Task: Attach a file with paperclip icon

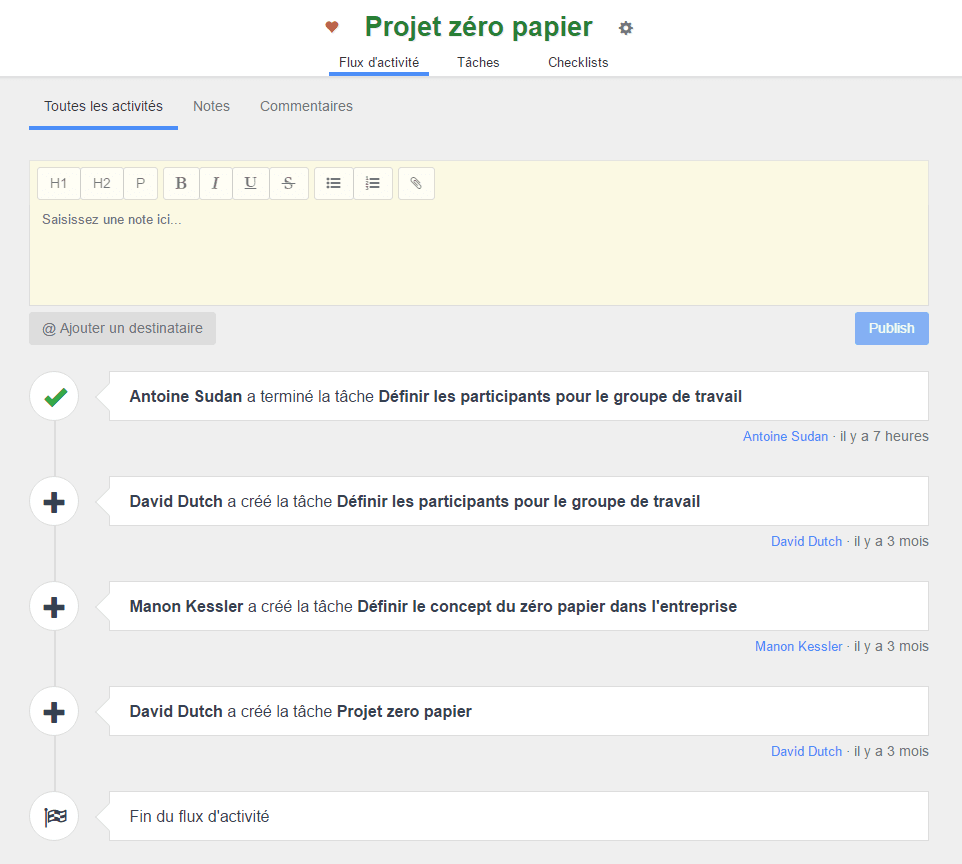Action: (416, 183)
